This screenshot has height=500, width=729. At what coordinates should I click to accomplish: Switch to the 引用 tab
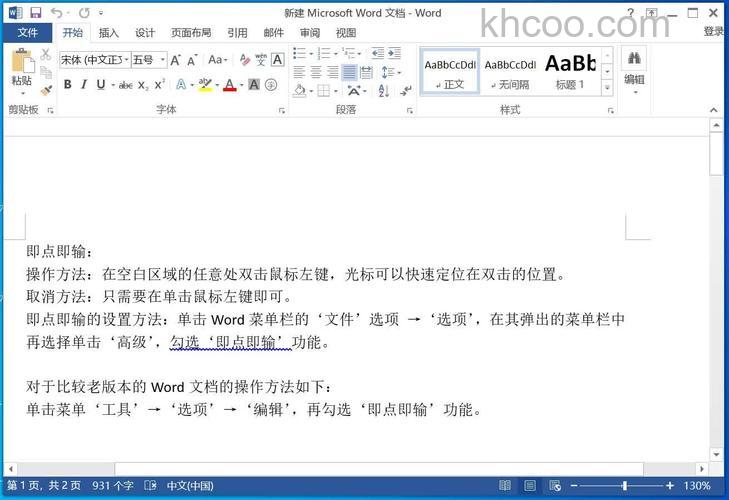click(x=237, y=33)
